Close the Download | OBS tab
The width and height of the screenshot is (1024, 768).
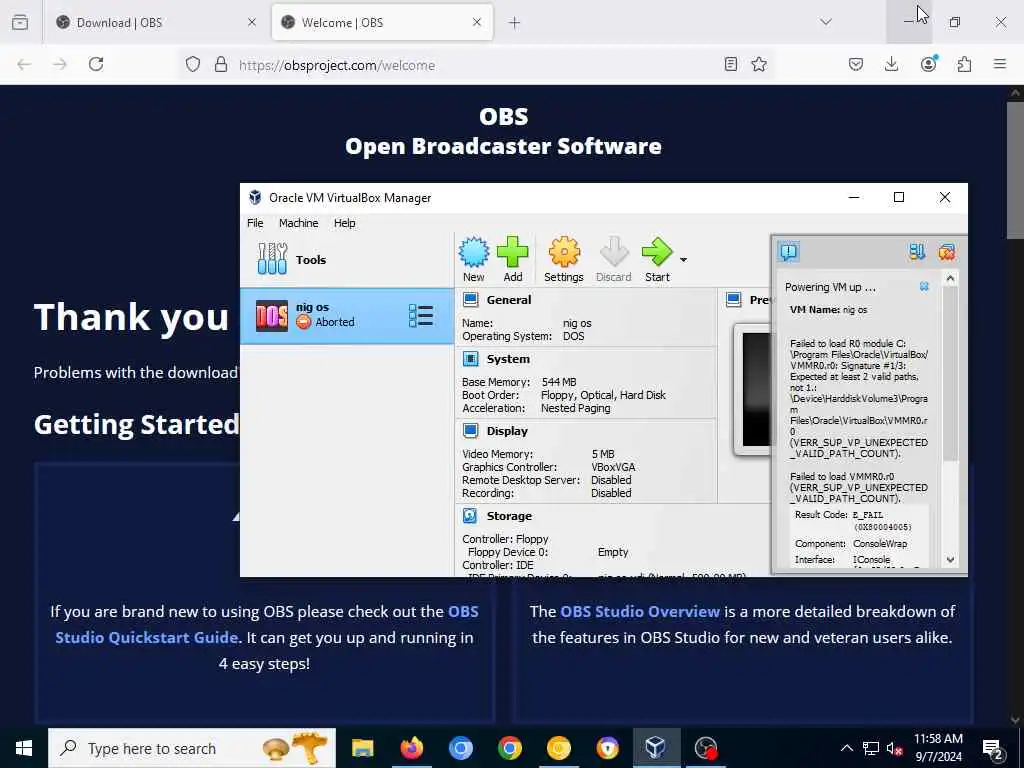point(252,22)
